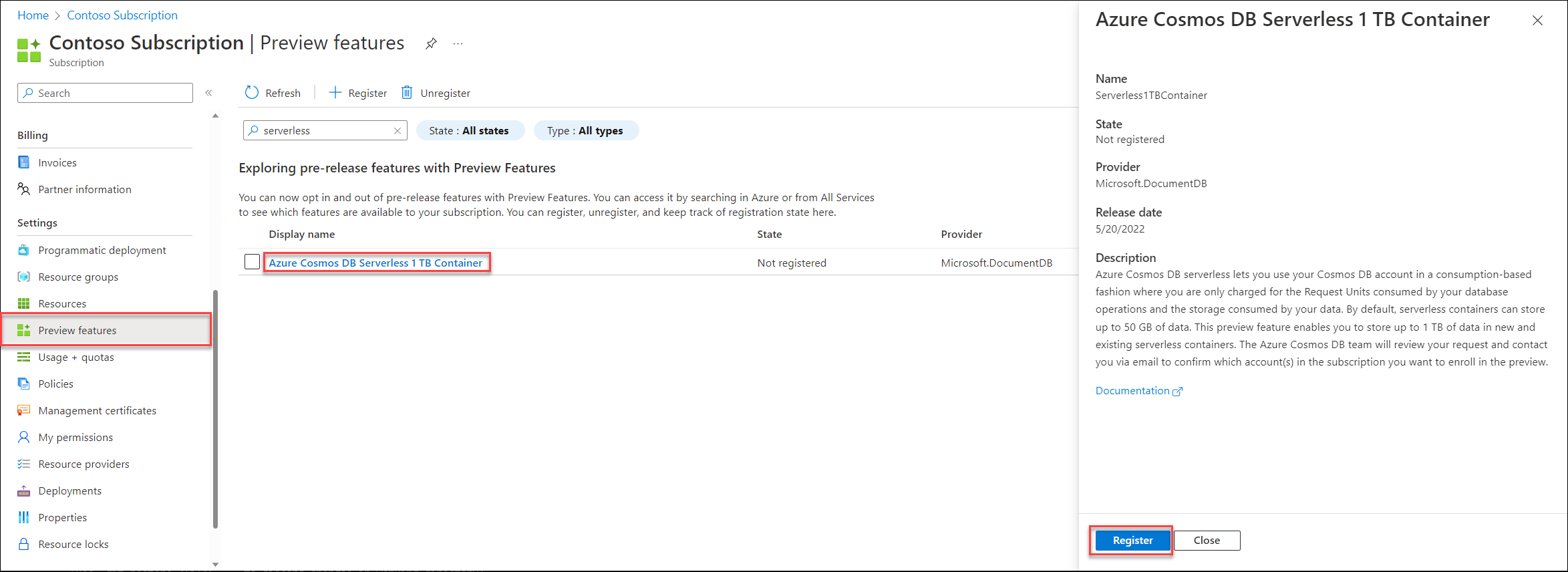Open Azure Cosmos DB Serverless 1 TB Container link

[375, 263]
